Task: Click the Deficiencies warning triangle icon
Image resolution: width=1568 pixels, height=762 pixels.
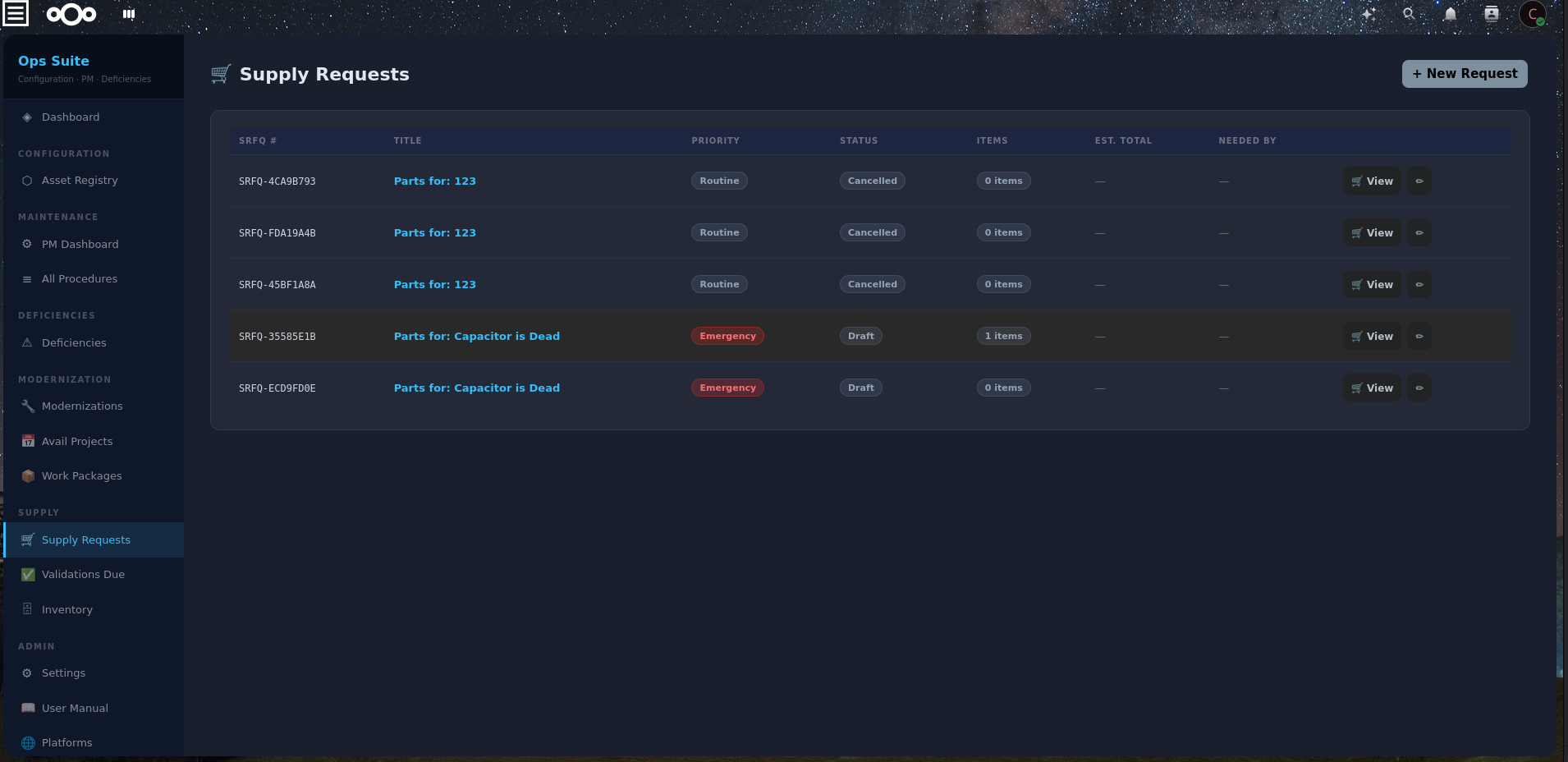Action: coord(27,343)
